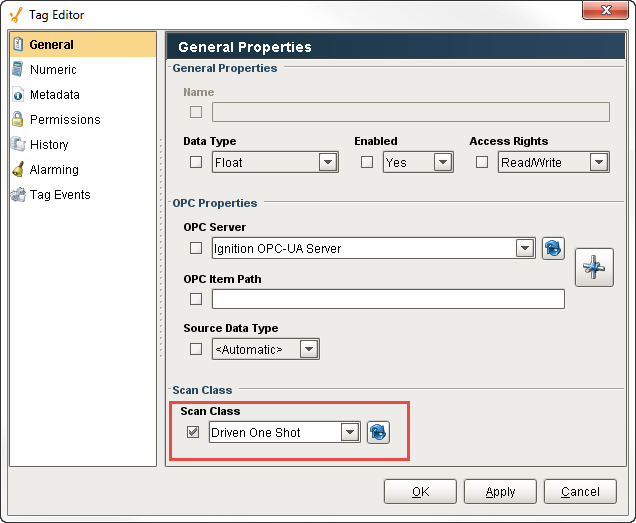The image size is (636, 523).
Task: Refresh OPC Server list icon
Action: pyautogui.click(x=553, y=248)
